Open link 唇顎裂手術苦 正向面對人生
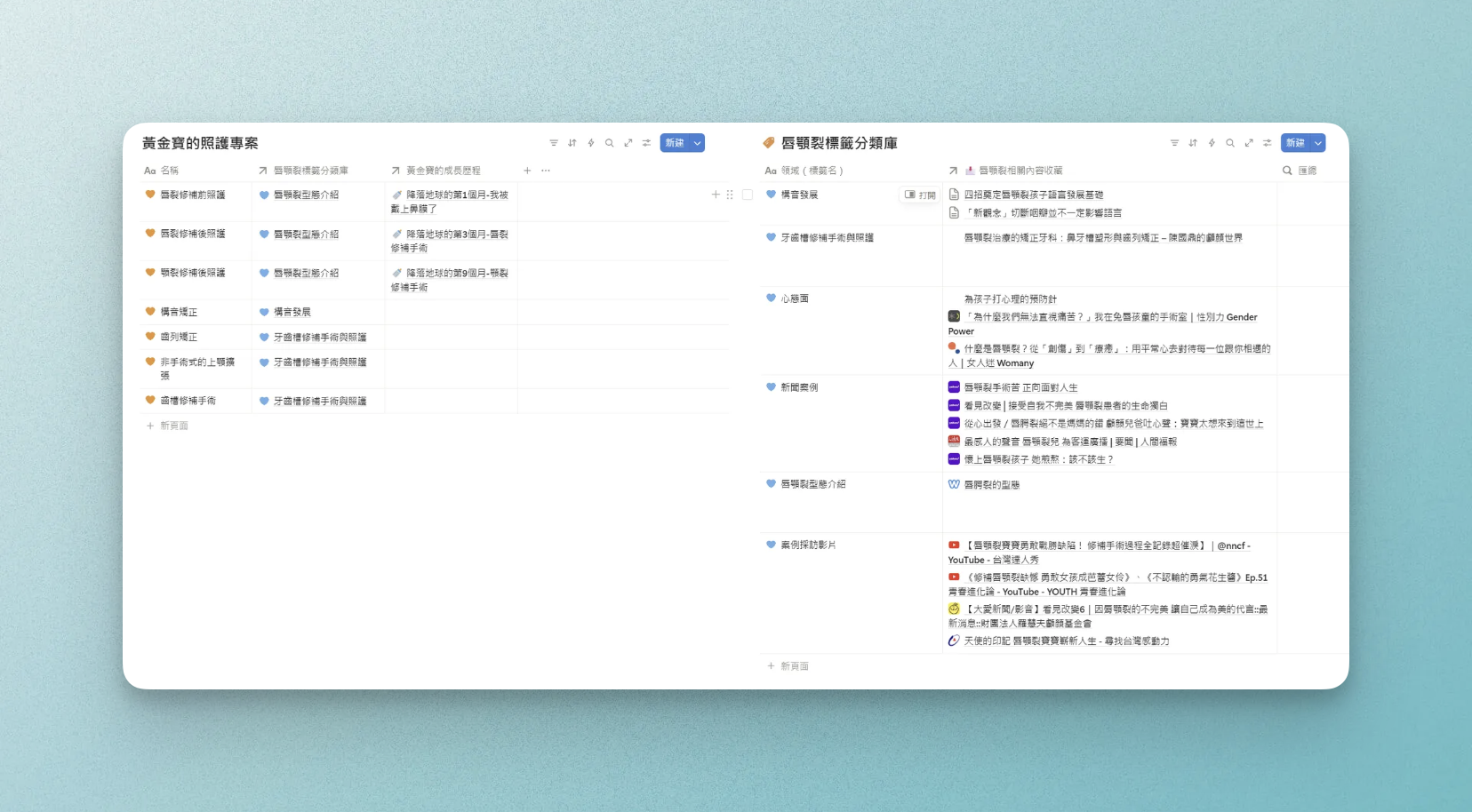The height and width of the screenshot is (812, 1472). tap(1020, 387)
